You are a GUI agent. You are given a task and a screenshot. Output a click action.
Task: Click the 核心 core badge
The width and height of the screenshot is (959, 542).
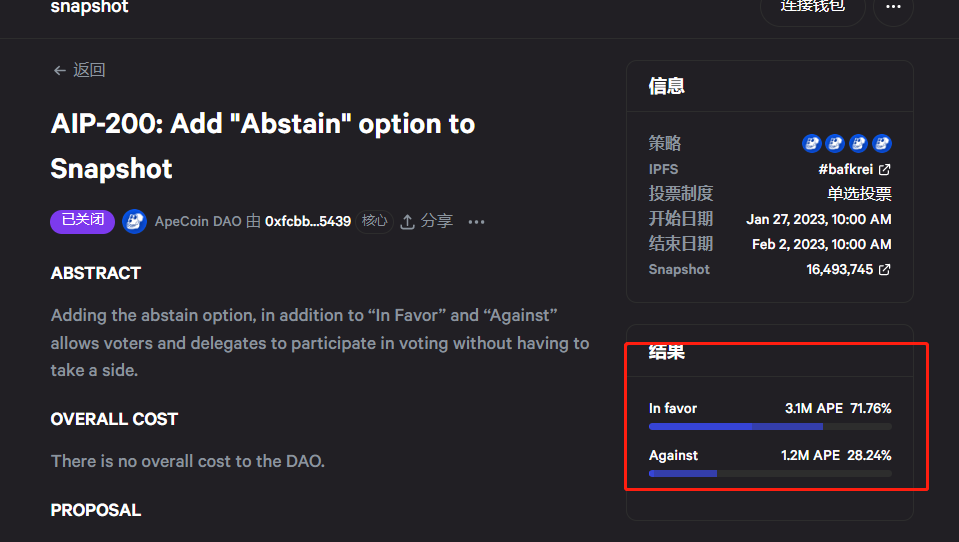375,221
